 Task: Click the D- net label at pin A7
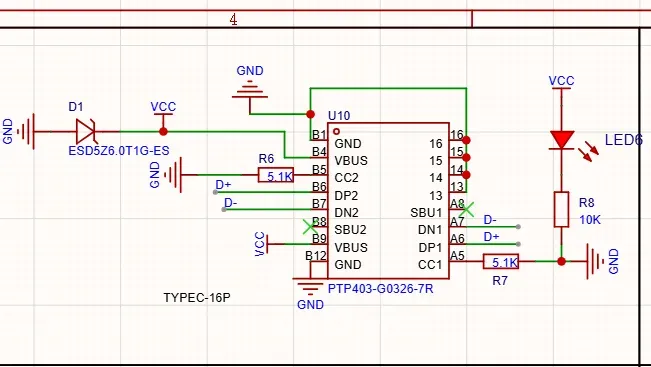(490, 220)
